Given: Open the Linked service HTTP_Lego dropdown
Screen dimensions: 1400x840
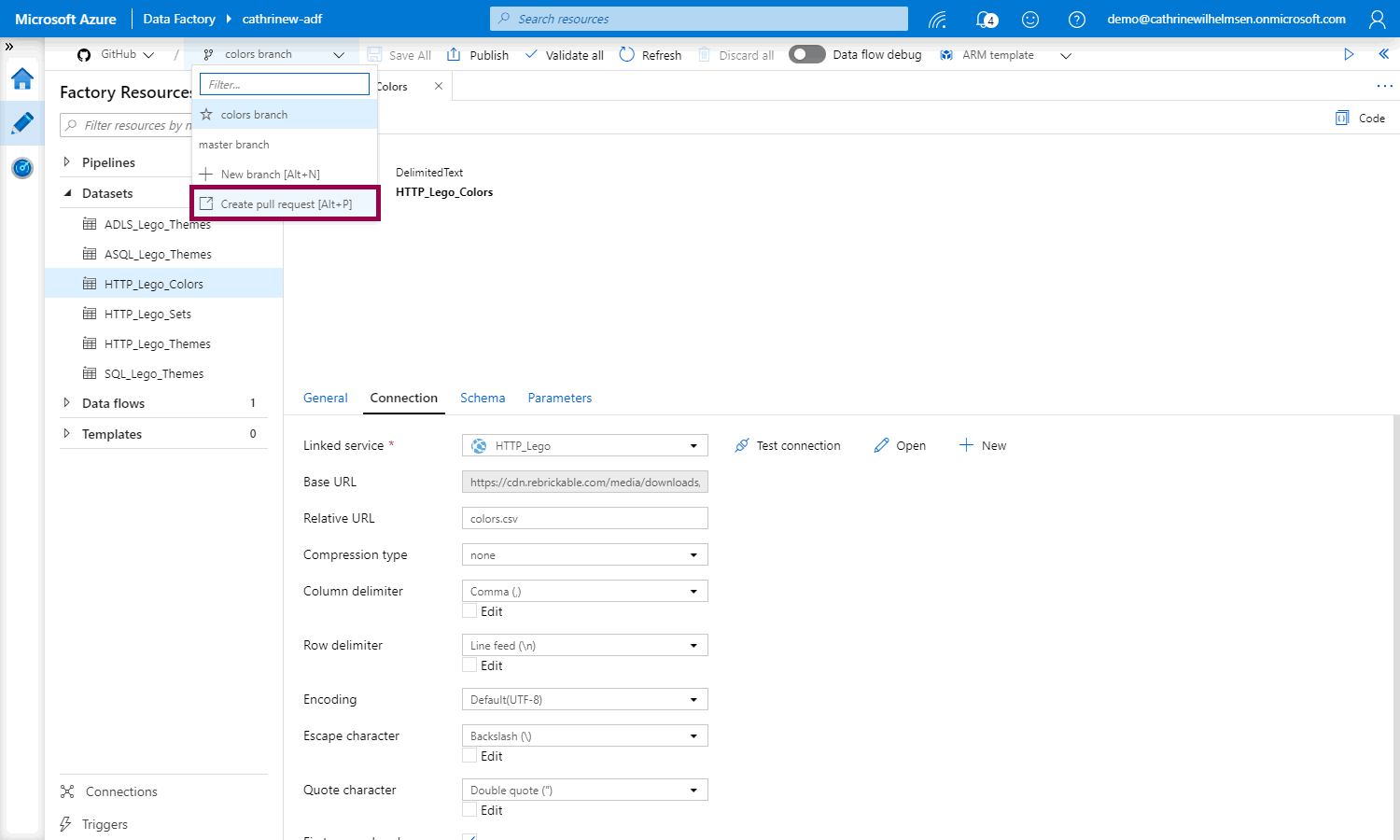Looking at the screenshot, I should tap(584, 446).
